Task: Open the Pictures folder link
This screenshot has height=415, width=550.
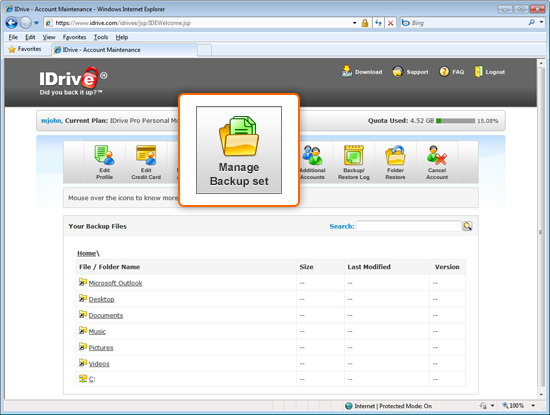Action: pos(101,348)
